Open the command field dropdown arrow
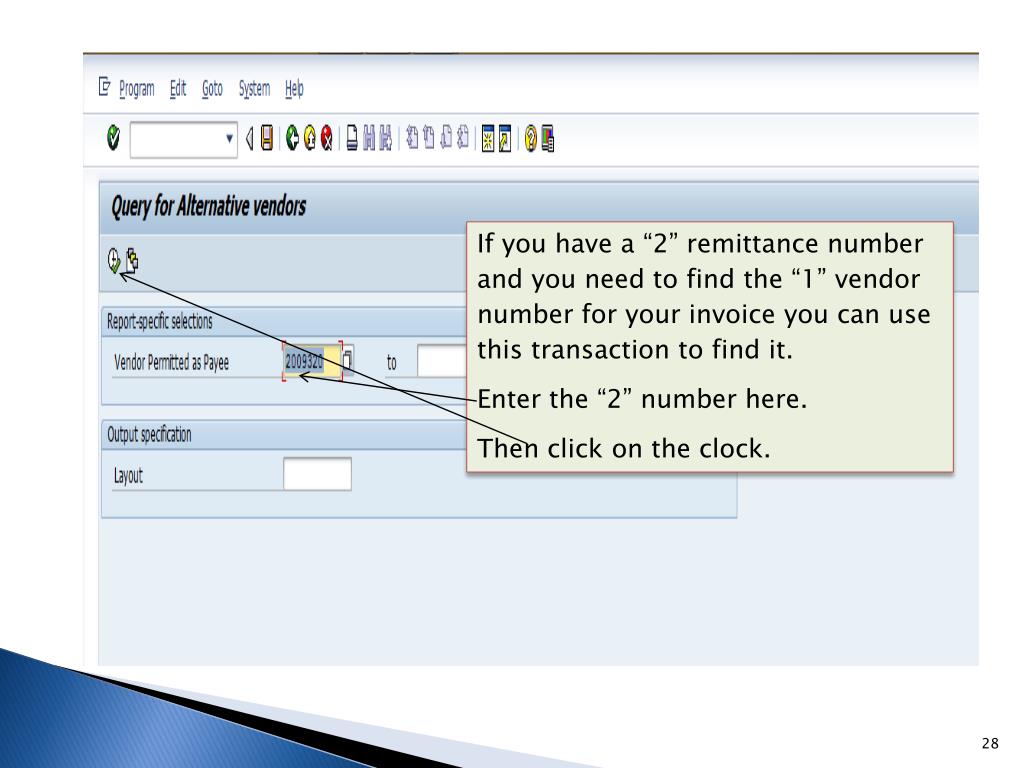1024x768 pixels. coord(229,138)
